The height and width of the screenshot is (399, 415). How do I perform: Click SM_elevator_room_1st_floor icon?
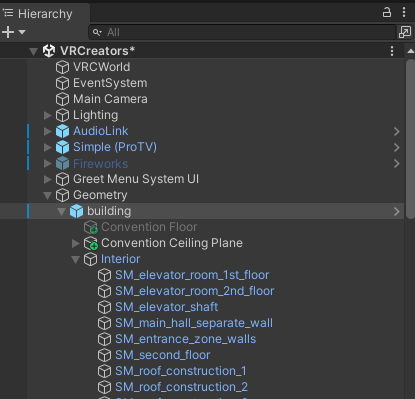pyautogui.click(x=104, y=275)
